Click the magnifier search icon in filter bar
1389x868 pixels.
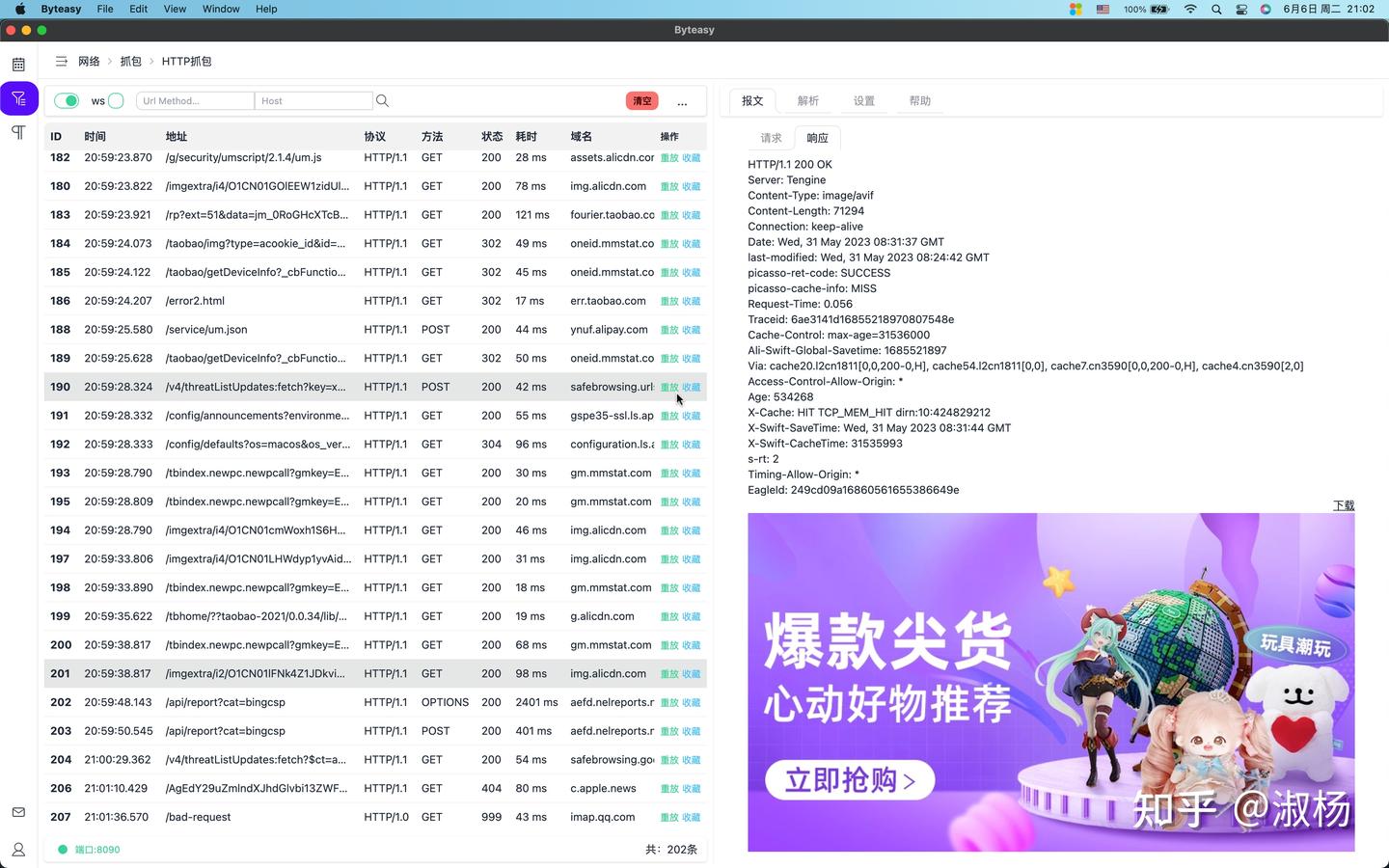tap(382, 100)
